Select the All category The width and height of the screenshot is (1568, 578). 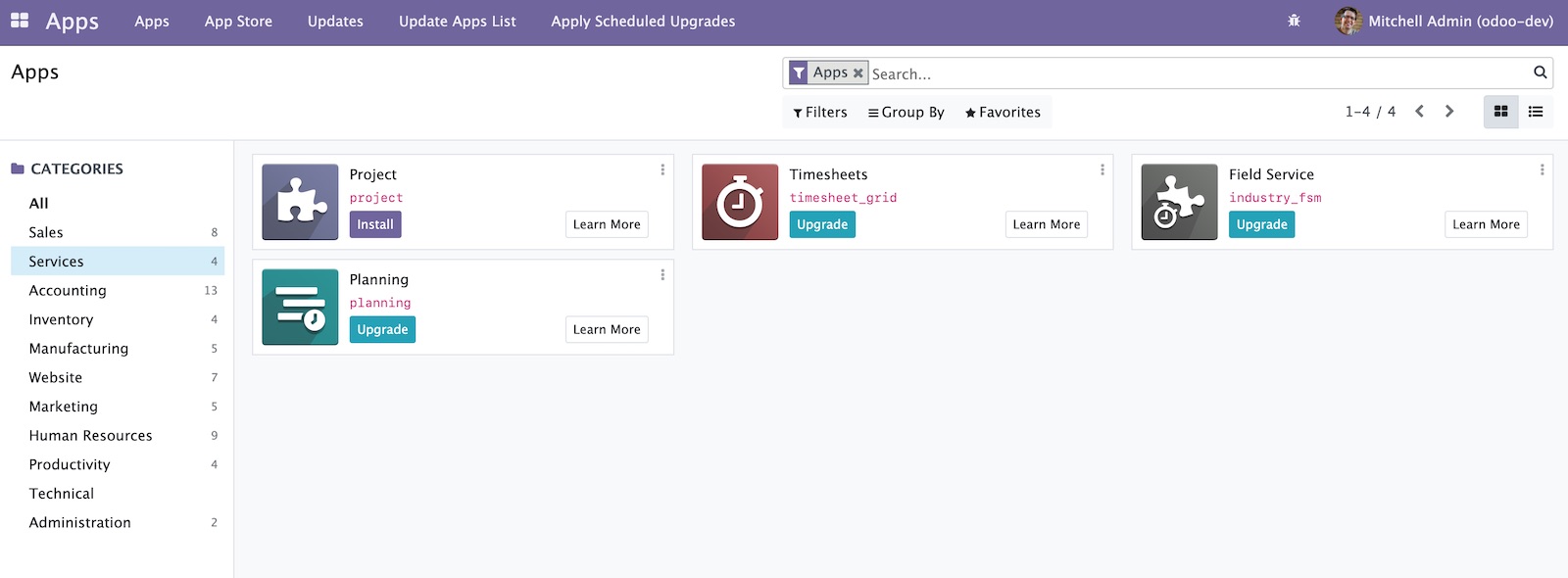point(118,203)
